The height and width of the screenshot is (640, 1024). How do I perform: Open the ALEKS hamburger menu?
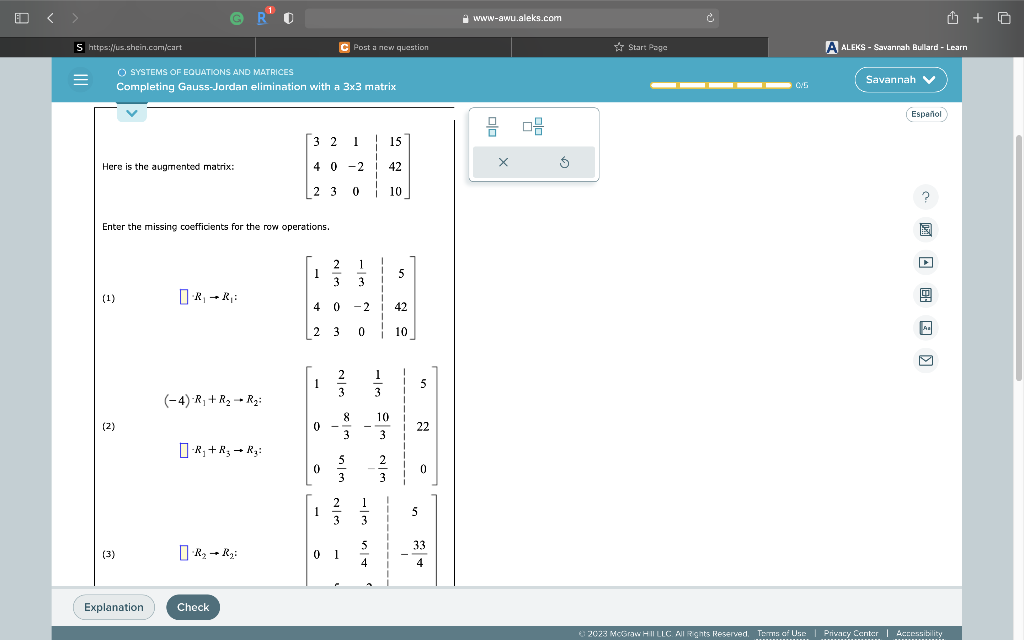[x=81, y=80]
